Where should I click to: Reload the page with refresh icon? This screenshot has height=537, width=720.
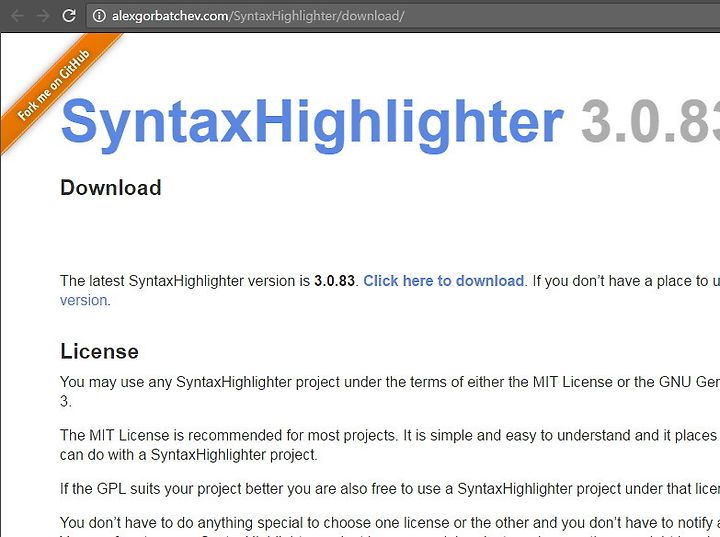click(x=69, y=16)
